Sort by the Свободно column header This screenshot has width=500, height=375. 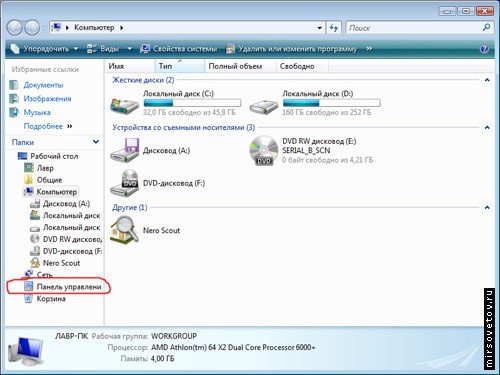click(x=302, y=66)
